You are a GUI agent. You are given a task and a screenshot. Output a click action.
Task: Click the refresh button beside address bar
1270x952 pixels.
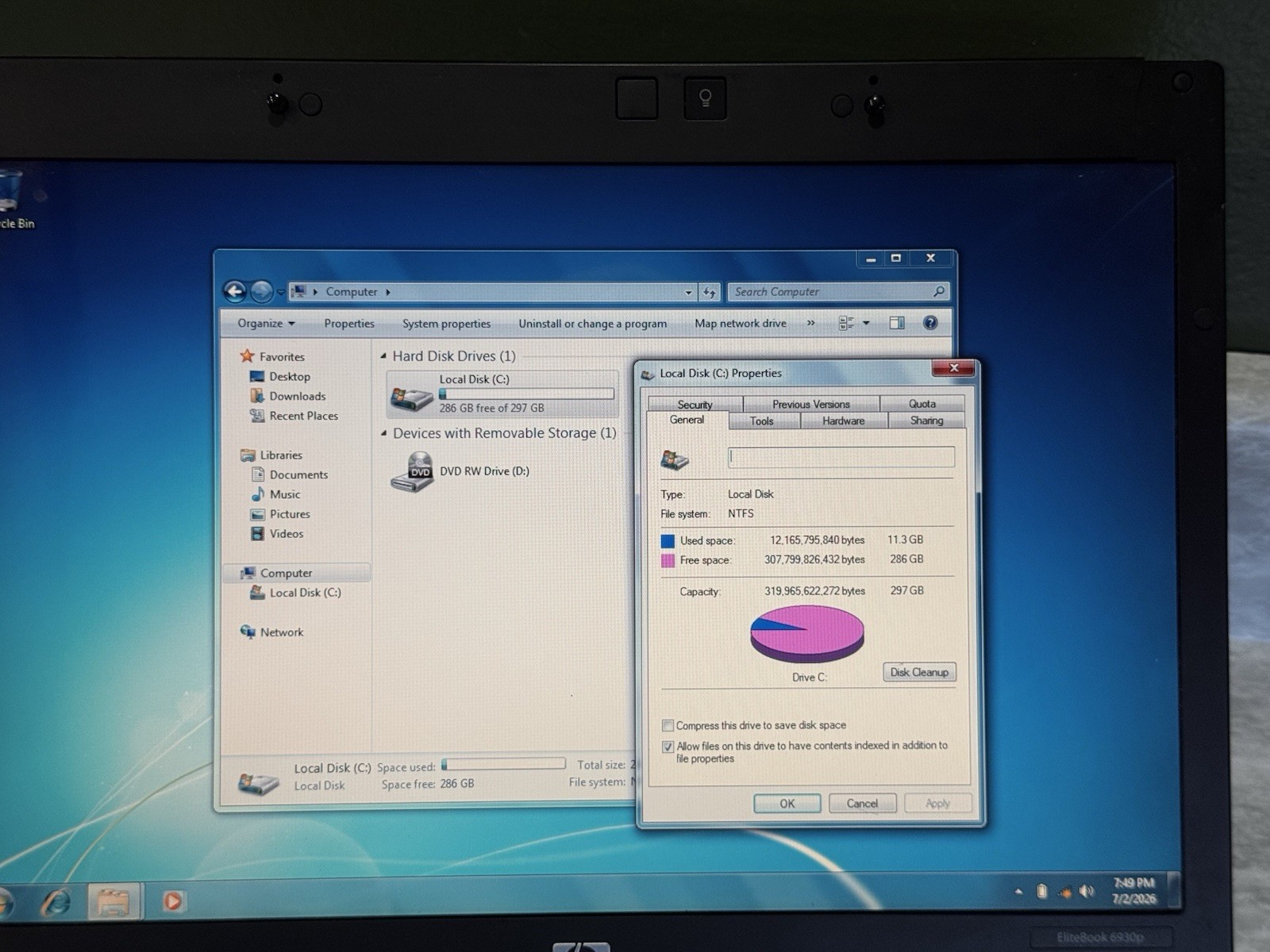pos(709,292)
